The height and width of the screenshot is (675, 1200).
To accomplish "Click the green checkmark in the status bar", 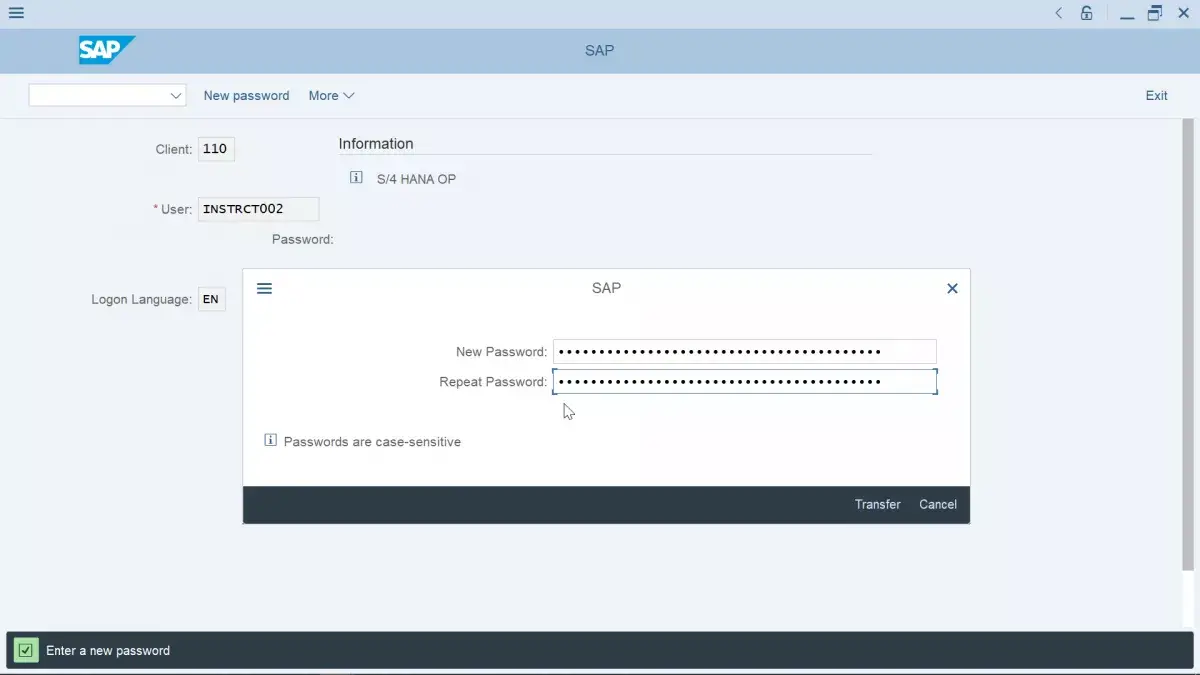I will pyautogui.click(x=24, y=649).
